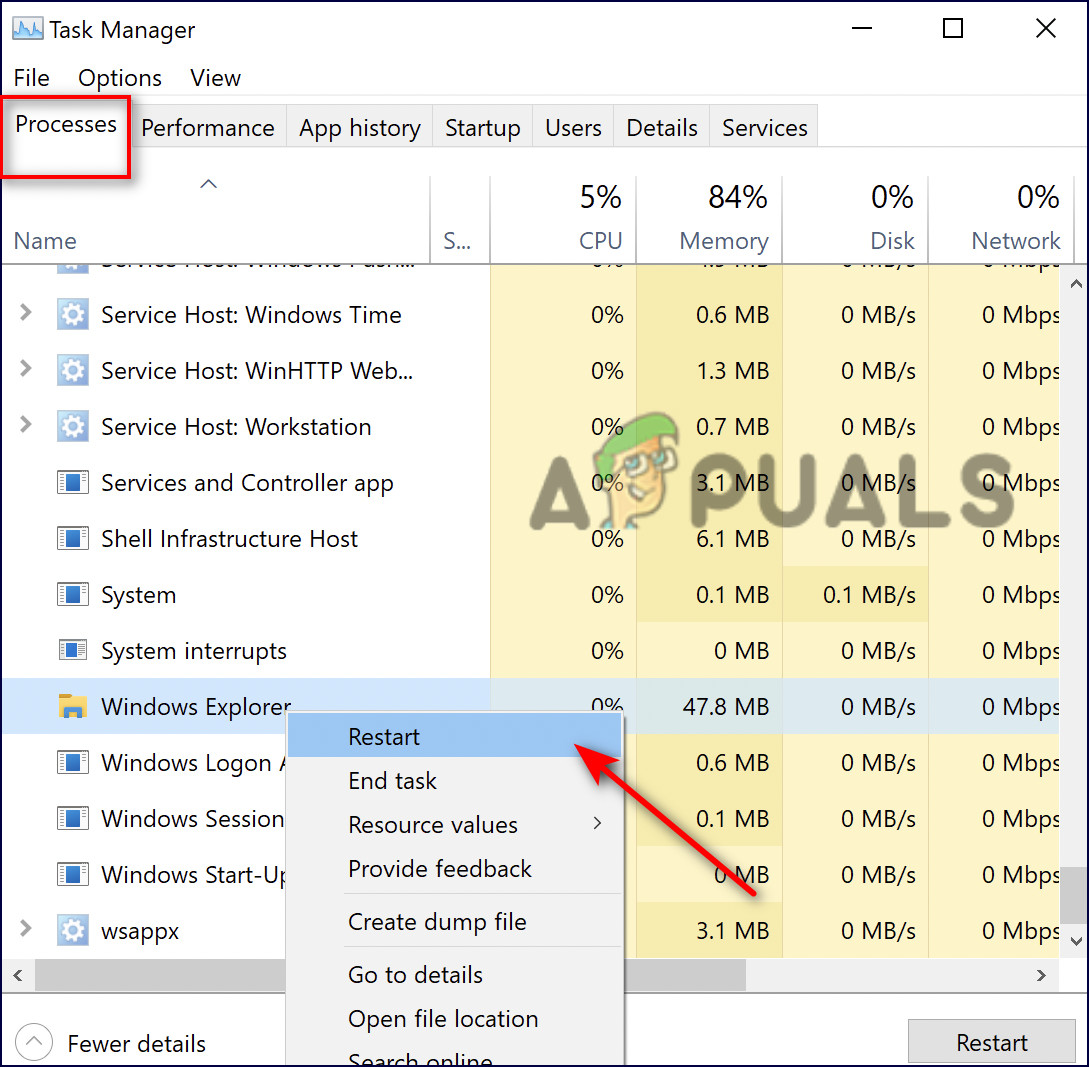Click the 1.3 MB memory value
The width and height of the screenshot is (1089, 1067).
[x=732, y=371]
